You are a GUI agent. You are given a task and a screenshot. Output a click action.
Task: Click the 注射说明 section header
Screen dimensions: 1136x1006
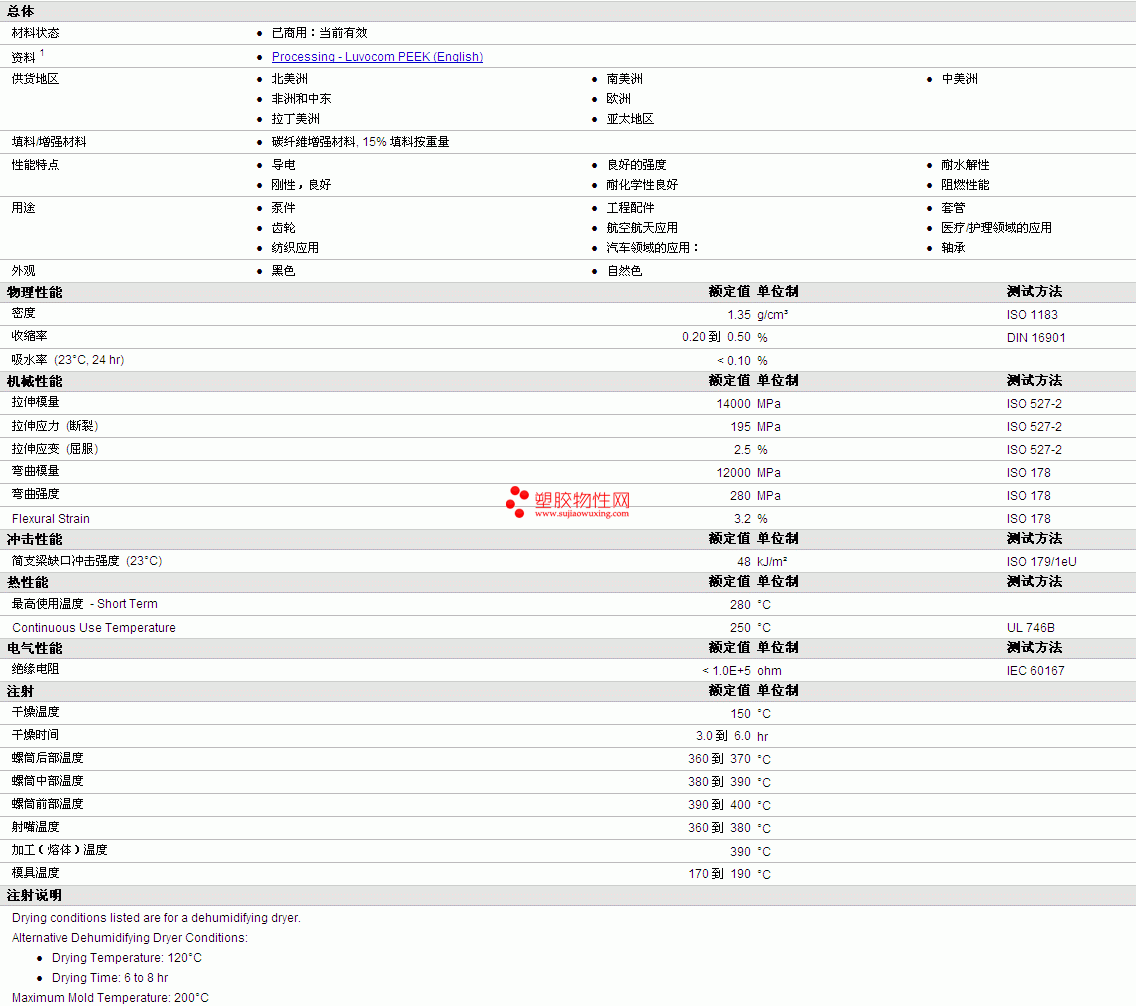[x=35, y=896]
